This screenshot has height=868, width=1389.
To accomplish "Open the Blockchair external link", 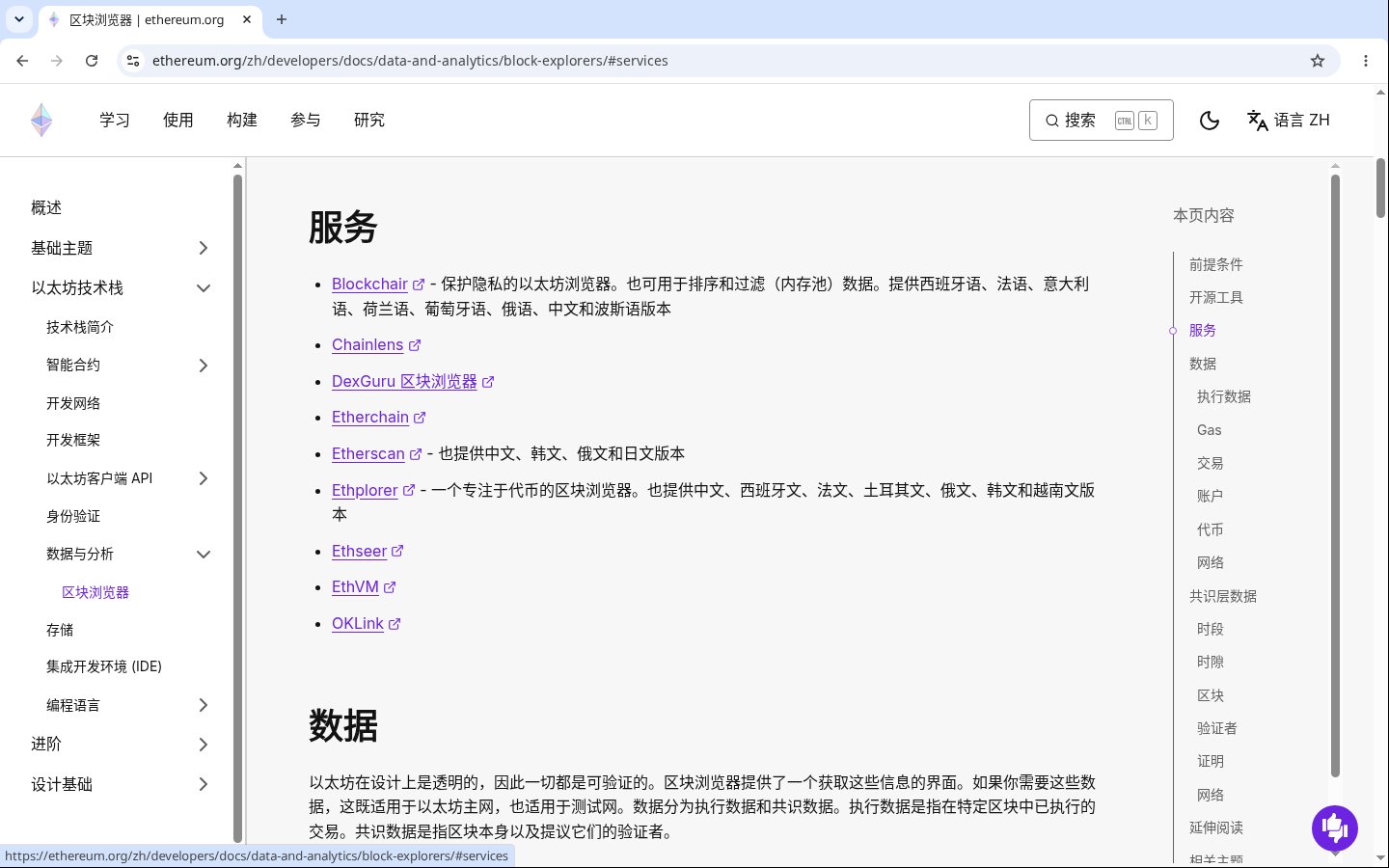I will pyautogui.click(x=378, y=285).
